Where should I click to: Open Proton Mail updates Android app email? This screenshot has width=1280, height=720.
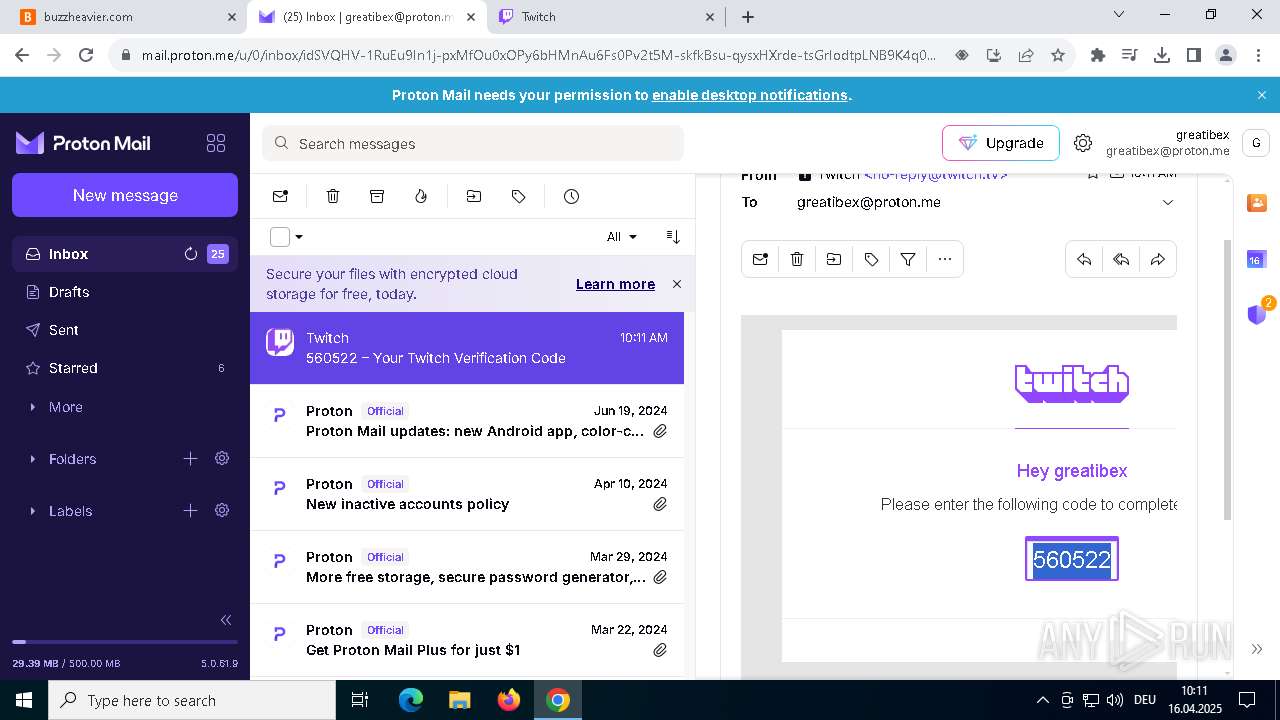(x=467, y=421)
